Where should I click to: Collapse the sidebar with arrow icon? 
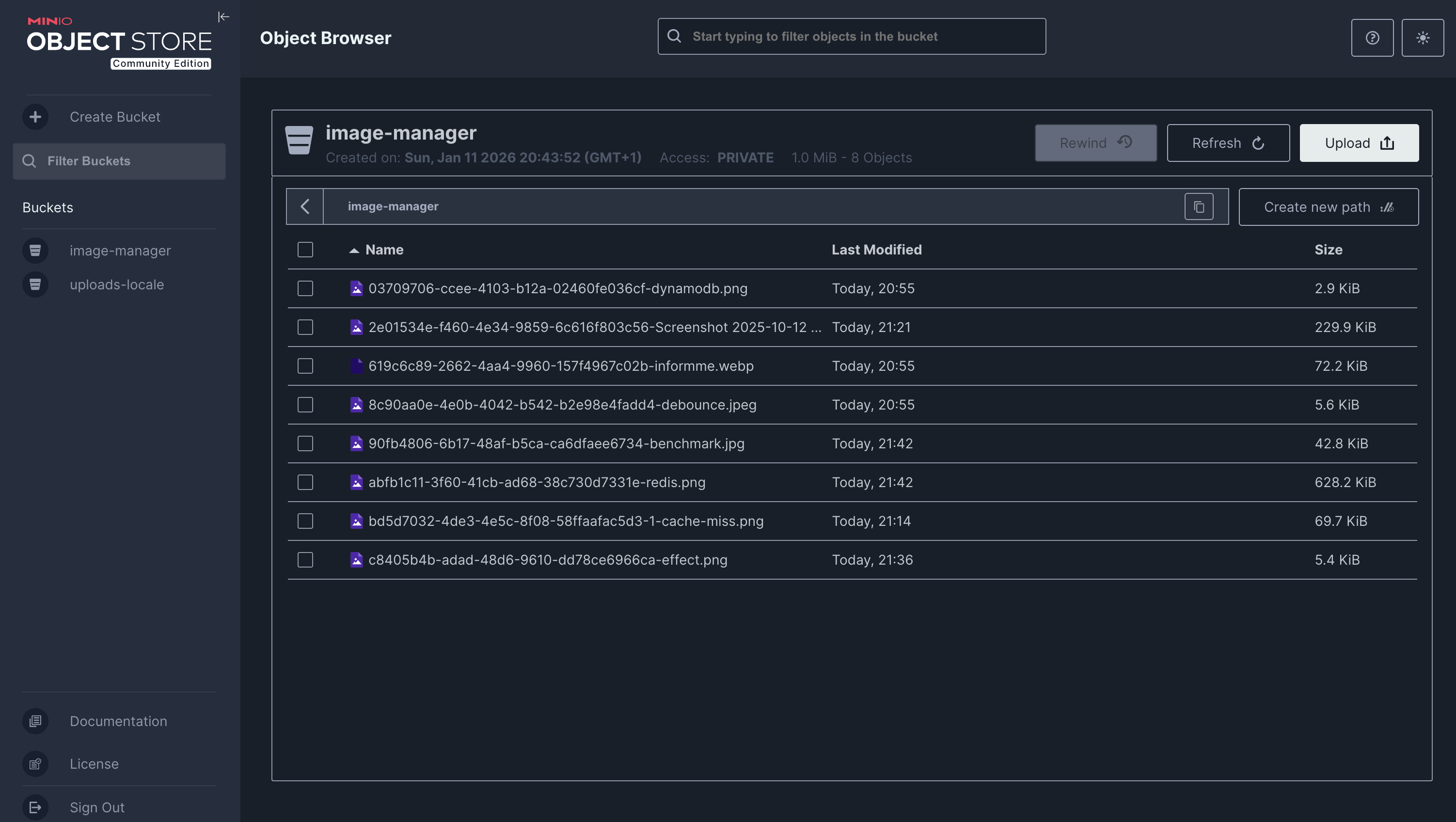[x=223, y=17]
